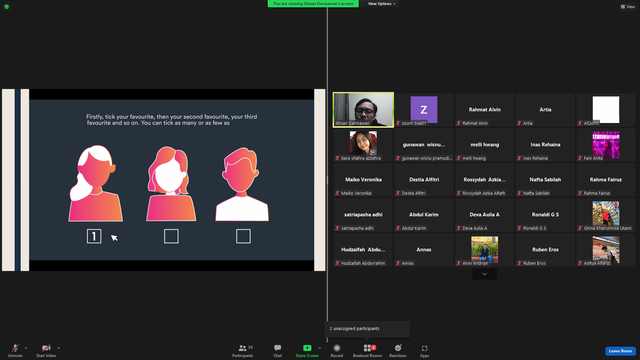Select Artia's participant tile
This screenshot has height=360, width=640.
[x=545, y=110]
